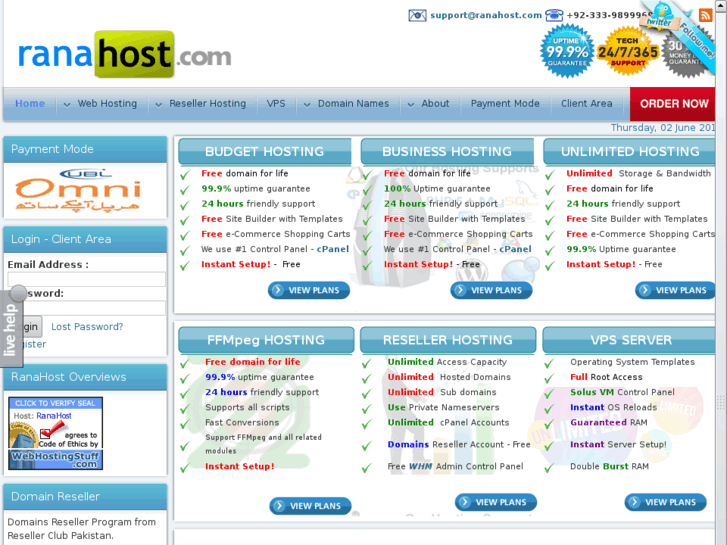The width and height of the screenshot is (727, 545).
Task: Open the VPS menu item
Action: tap(276, 103)
